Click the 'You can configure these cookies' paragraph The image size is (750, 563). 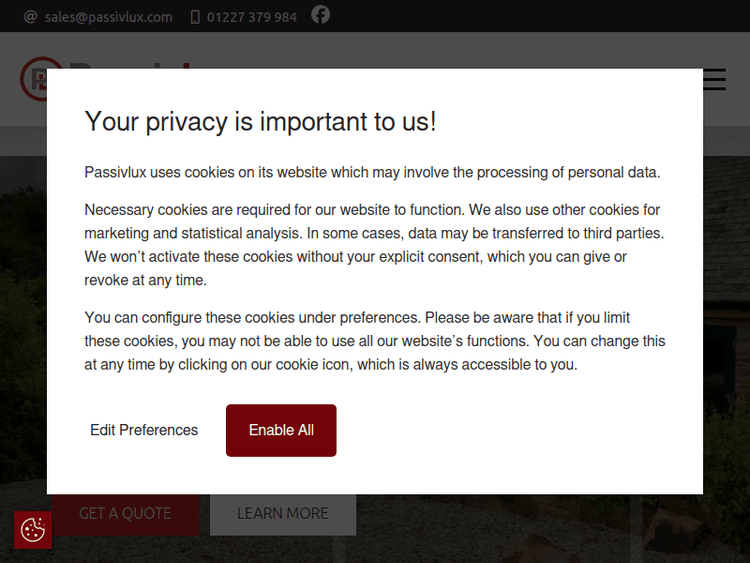[372, 341]
